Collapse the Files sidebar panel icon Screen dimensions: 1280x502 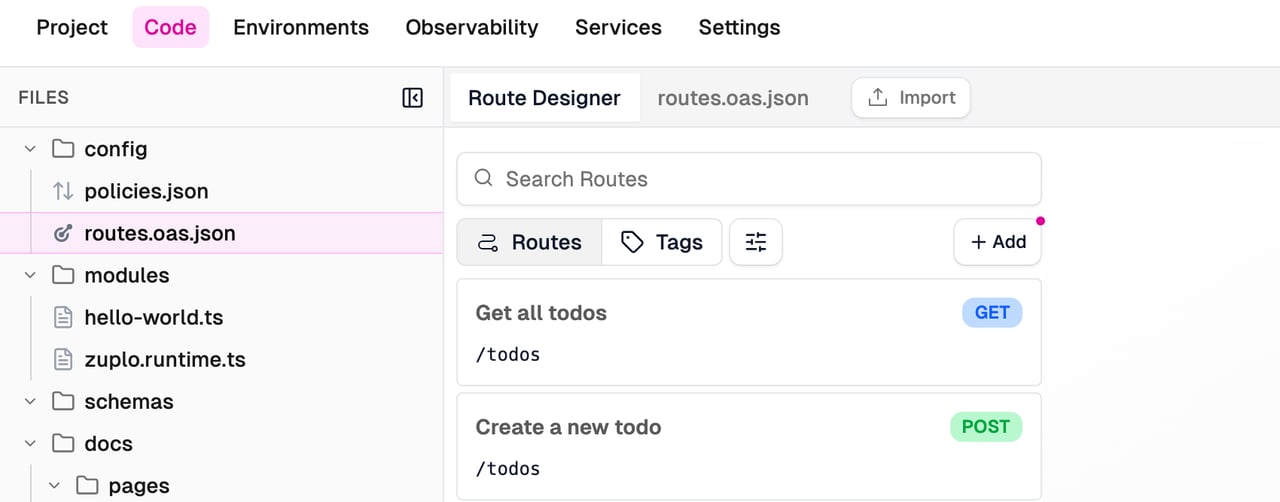pos(412,97)
